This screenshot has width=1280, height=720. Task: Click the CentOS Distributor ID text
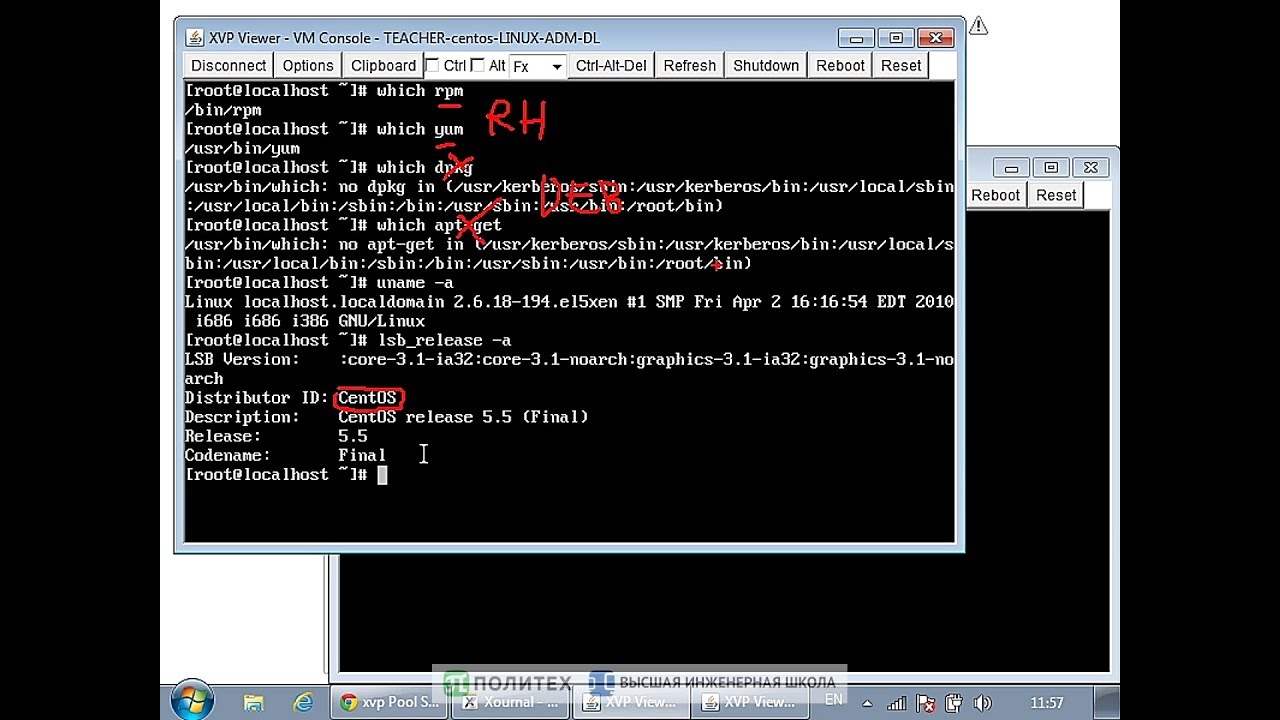pyautogui.click(x=367, y=398)
